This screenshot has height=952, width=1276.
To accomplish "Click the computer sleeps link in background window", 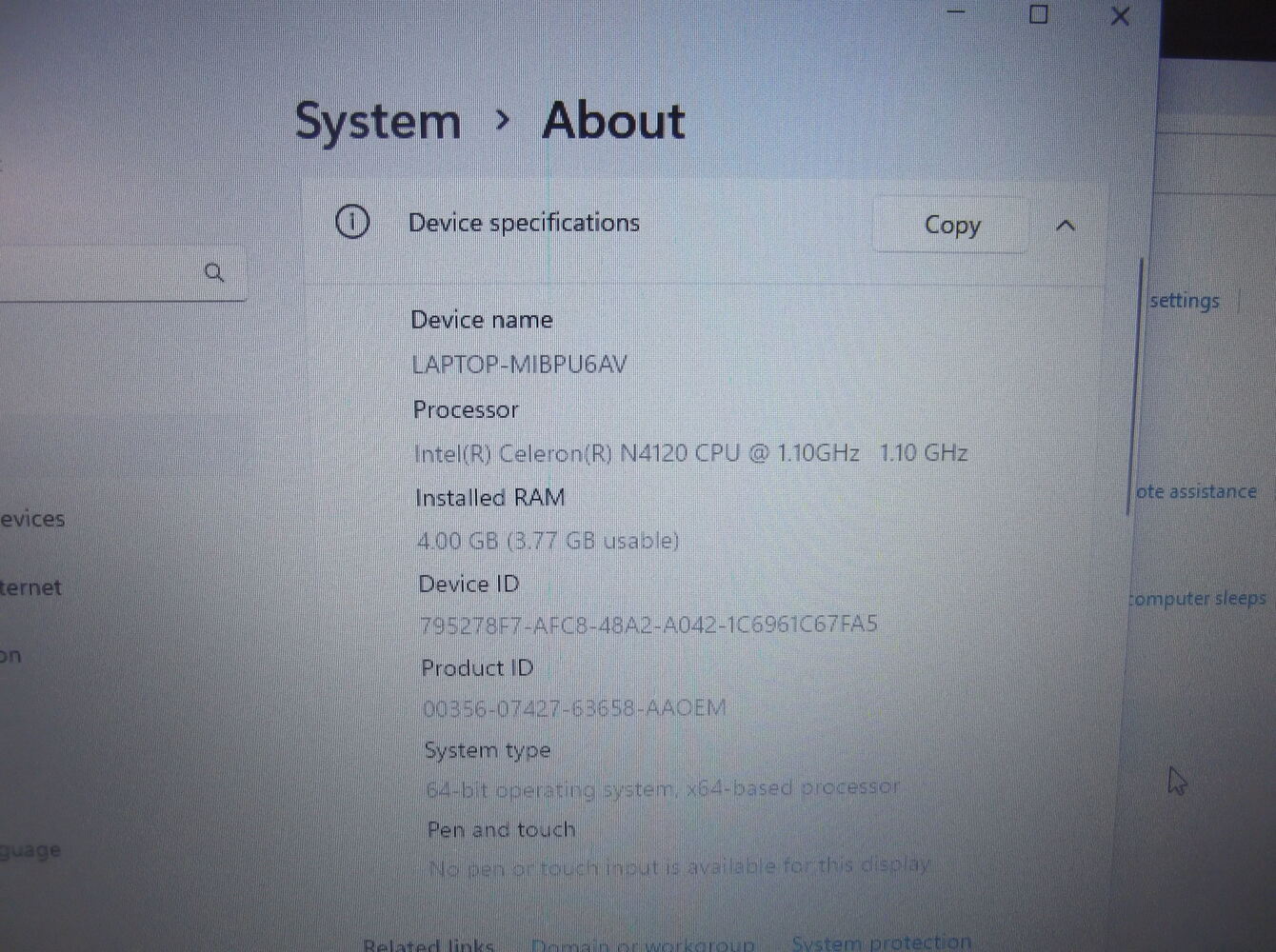I will [x=1198, y=599].
